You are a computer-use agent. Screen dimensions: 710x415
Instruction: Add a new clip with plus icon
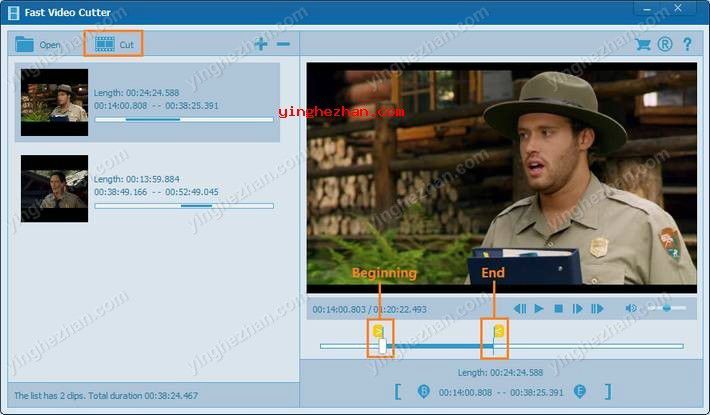[261, 44]
